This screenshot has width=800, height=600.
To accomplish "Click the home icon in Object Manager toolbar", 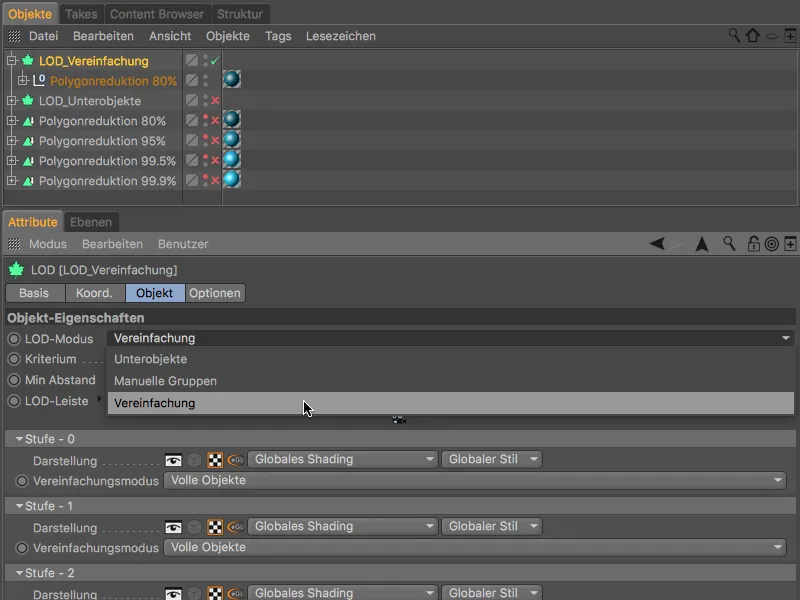I will 753,36.
